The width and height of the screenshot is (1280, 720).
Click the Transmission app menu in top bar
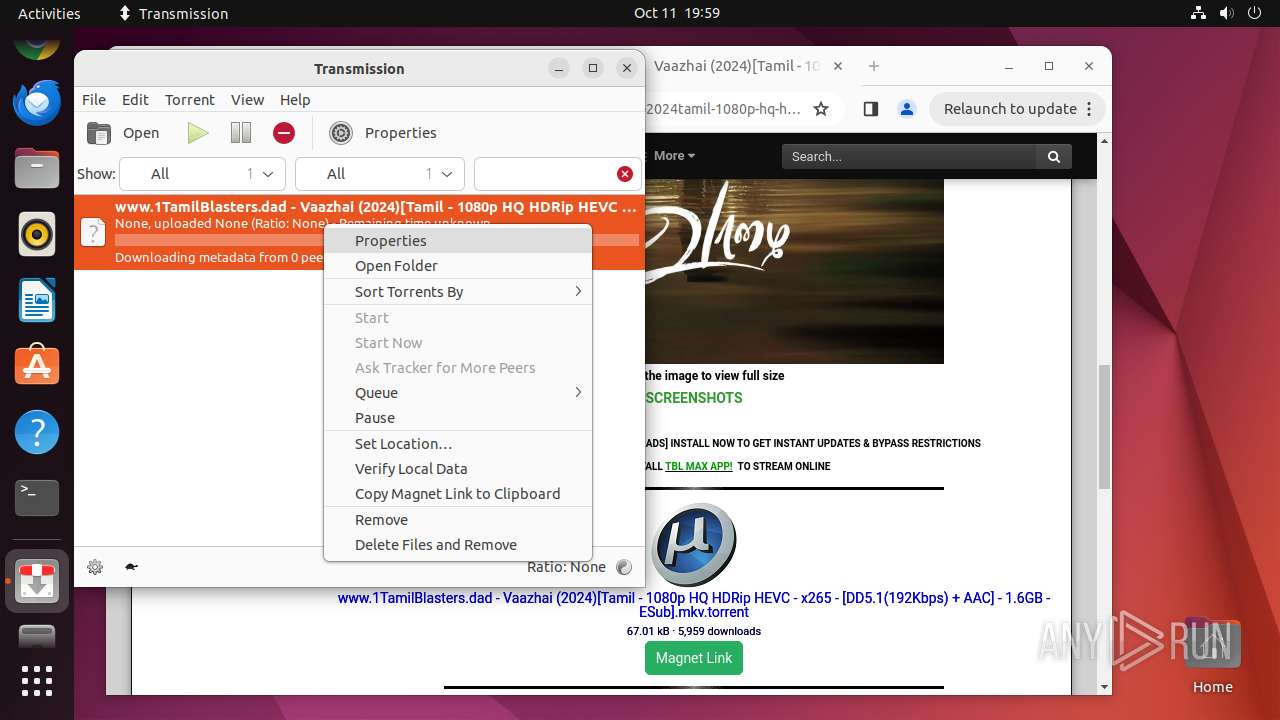[173, 13]
